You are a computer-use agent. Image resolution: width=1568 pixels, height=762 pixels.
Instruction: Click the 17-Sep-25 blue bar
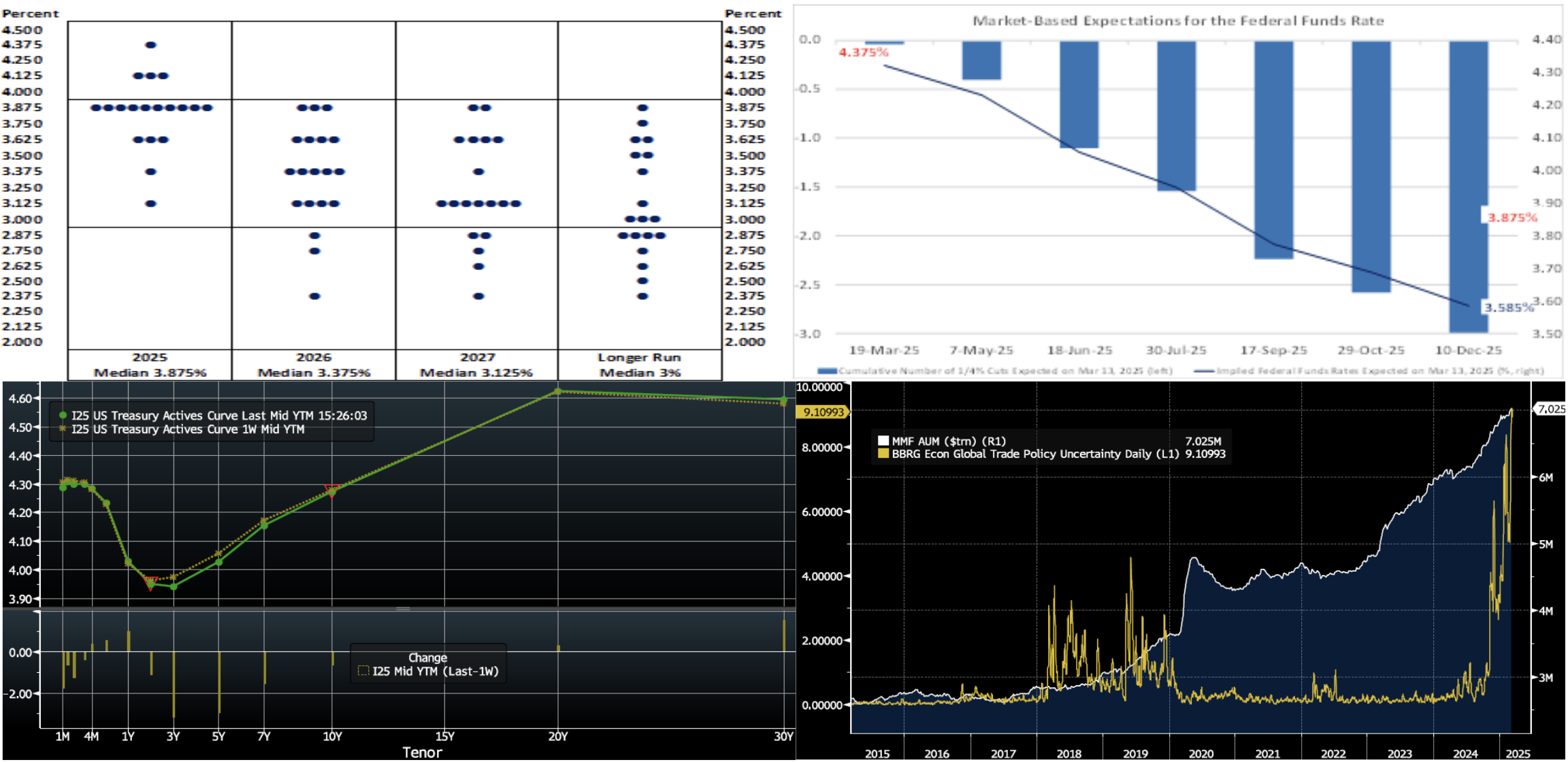pos(1273,150)
